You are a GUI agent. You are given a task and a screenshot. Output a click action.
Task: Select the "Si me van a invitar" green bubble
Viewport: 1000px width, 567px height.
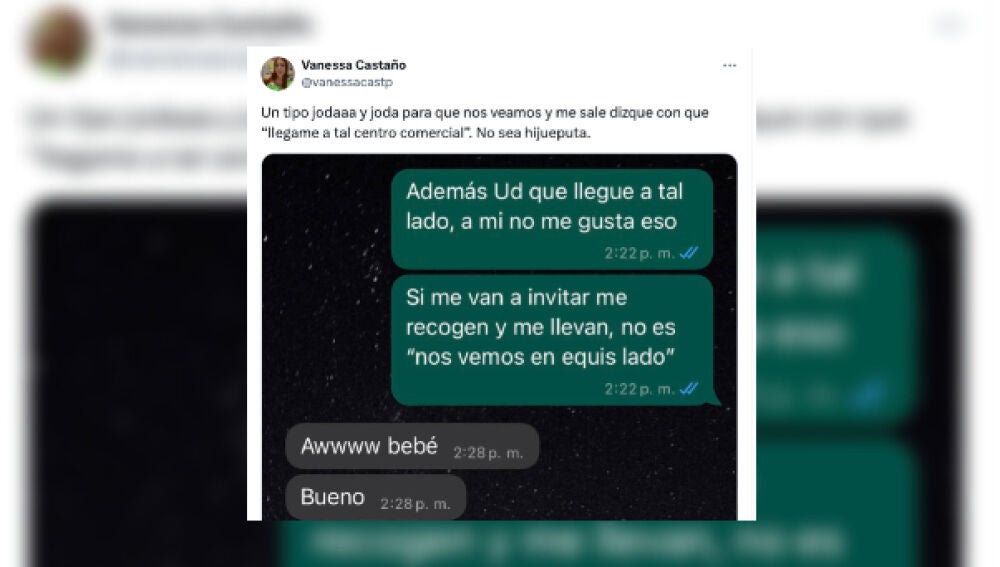click(x=554, y=340)
